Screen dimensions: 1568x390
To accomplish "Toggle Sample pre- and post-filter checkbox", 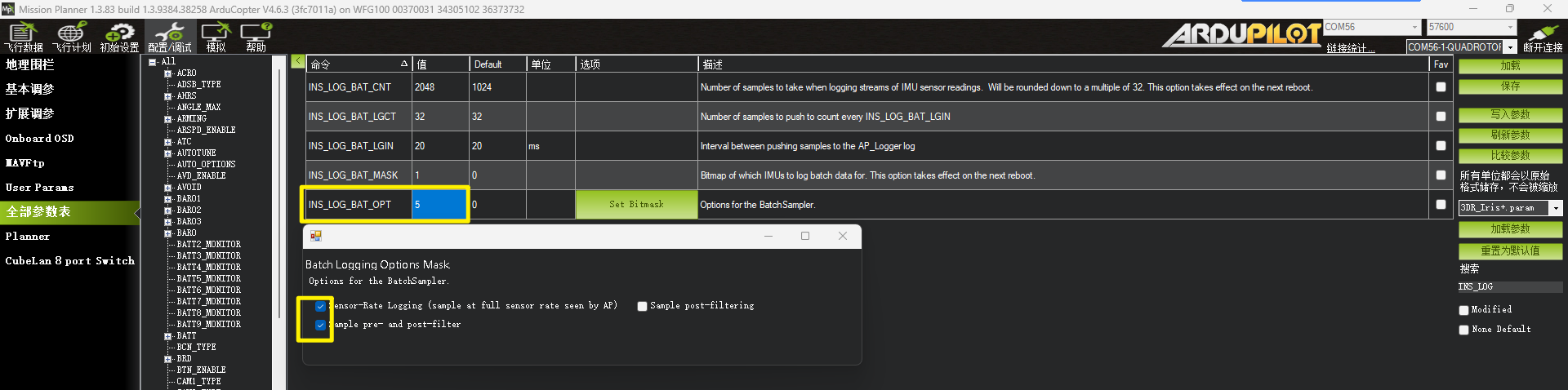I will (320, 325).
